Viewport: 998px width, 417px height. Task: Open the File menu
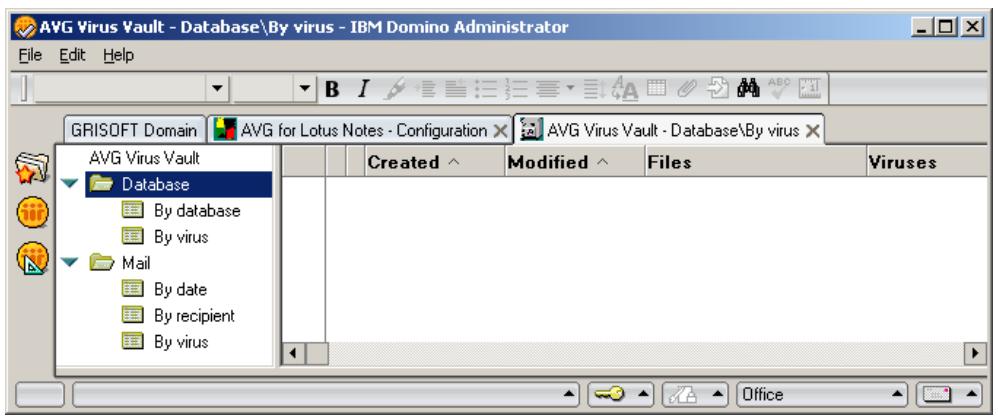click(30, 55)
